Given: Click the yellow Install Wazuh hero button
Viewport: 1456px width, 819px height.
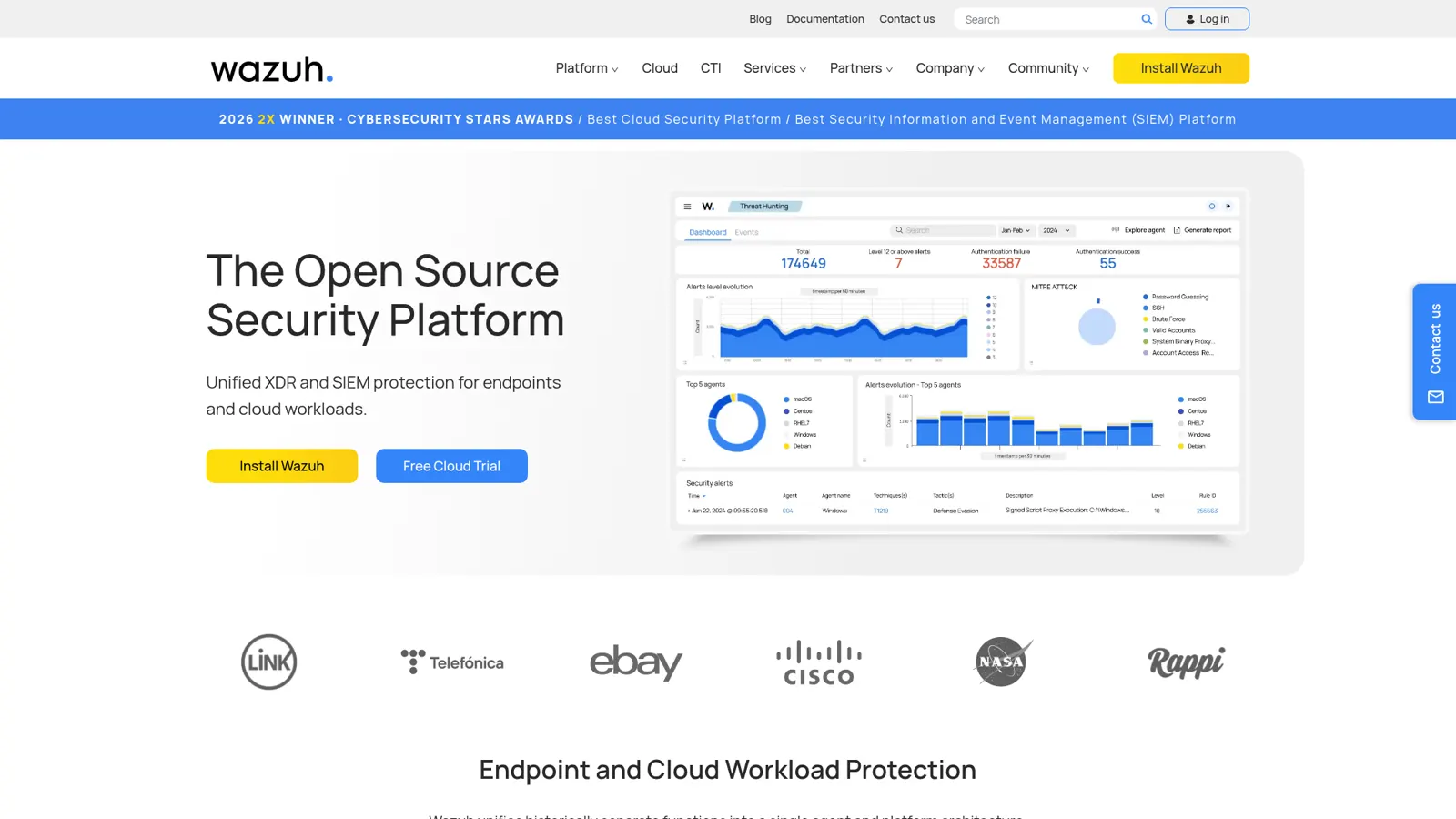Looking at the screenshot, I should coord(282,466).
